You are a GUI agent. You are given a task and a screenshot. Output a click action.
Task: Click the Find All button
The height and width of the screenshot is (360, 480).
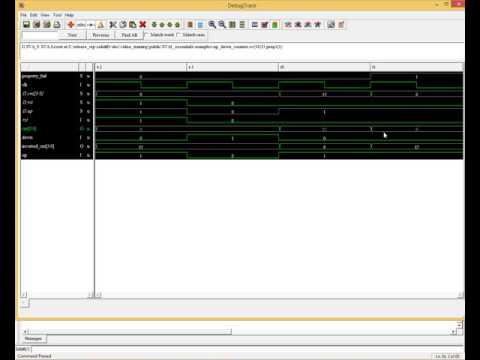129,35
